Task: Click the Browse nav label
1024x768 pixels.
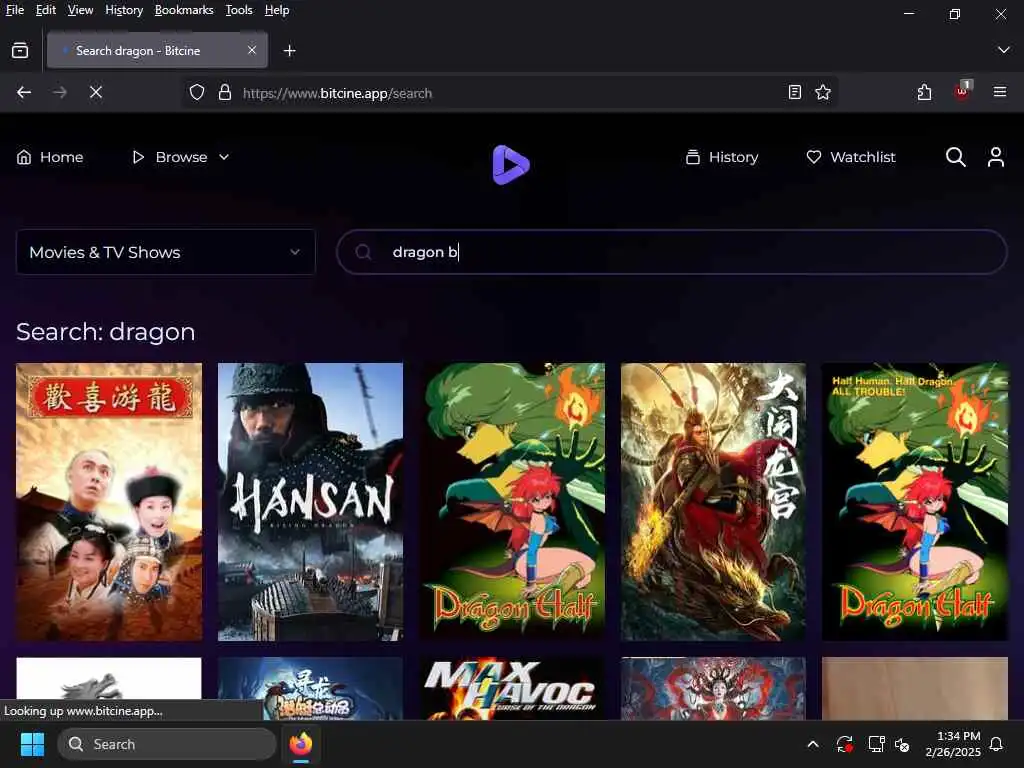Action: 181,157
